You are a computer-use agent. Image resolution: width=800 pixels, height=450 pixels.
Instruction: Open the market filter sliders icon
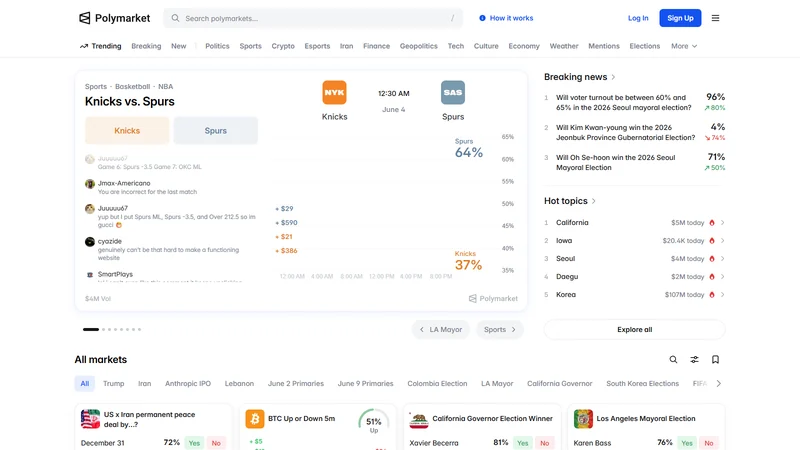(x=694, y=360)
